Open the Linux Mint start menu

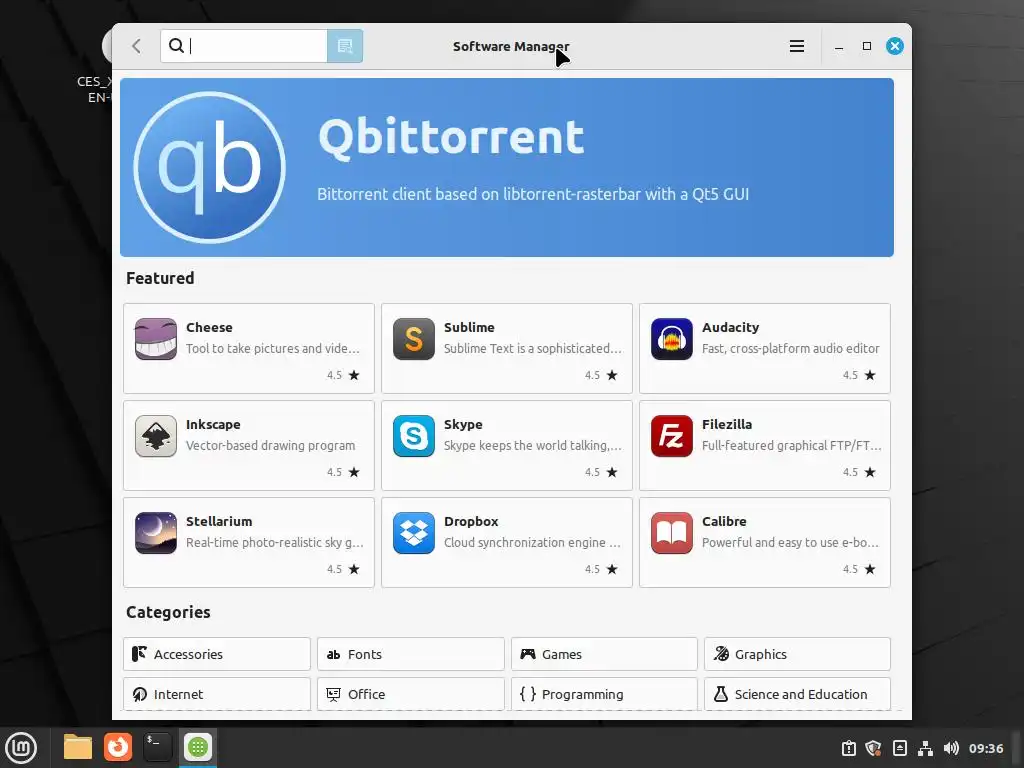point(21,747)
